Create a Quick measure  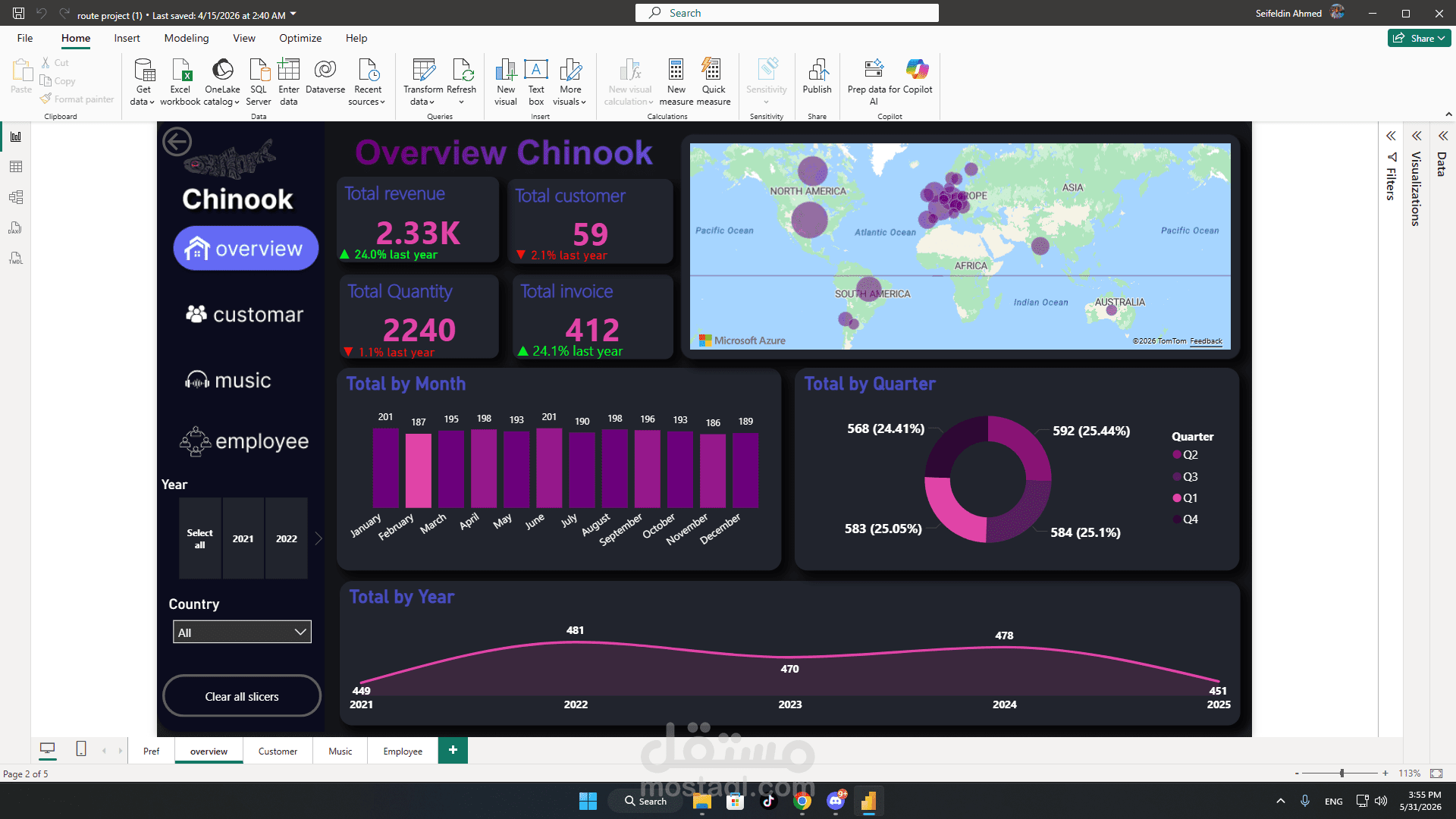point(713,81)
